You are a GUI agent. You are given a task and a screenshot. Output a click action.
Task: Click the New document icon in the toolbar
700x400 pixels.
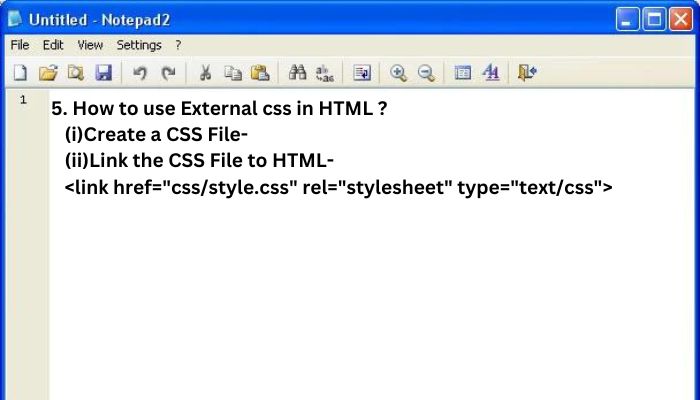(x=20, y=73)
